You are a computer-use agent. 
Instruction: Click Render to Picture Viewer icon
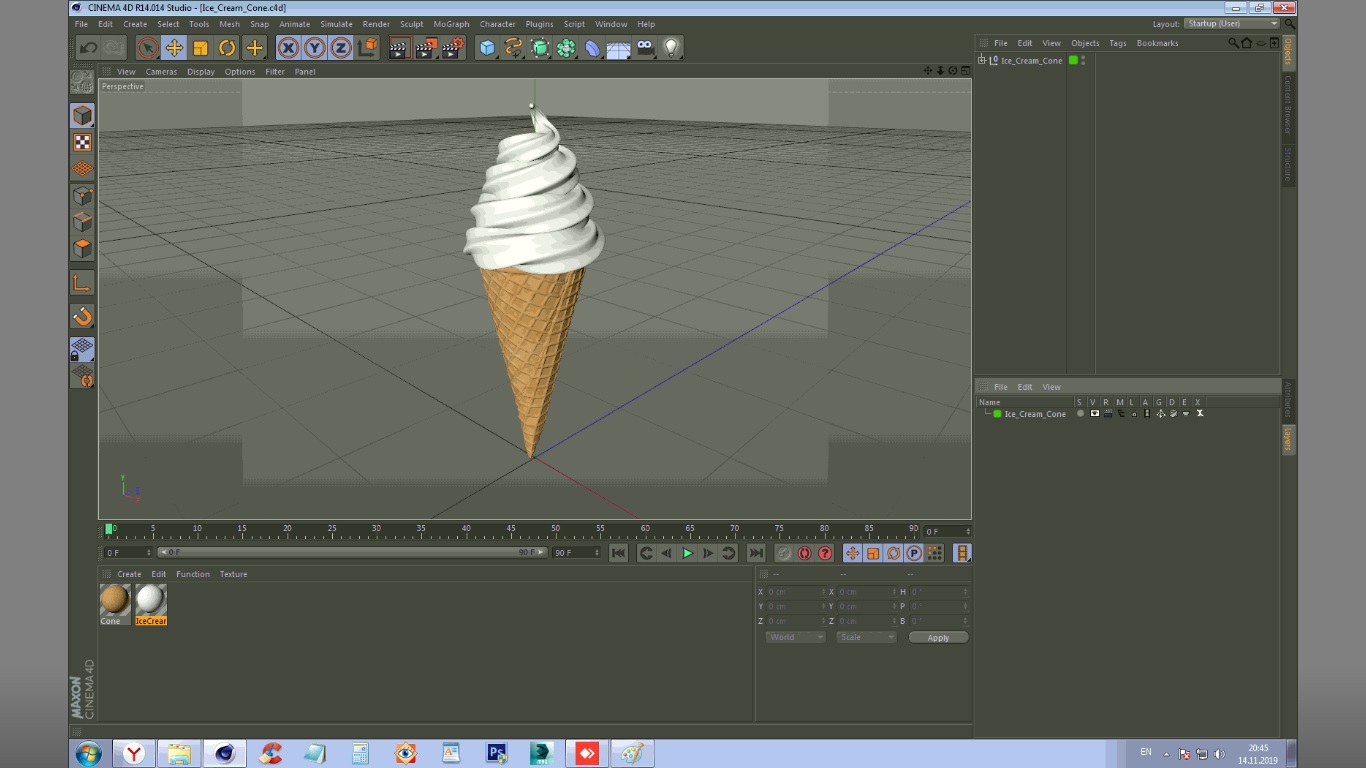pos(426,47)
